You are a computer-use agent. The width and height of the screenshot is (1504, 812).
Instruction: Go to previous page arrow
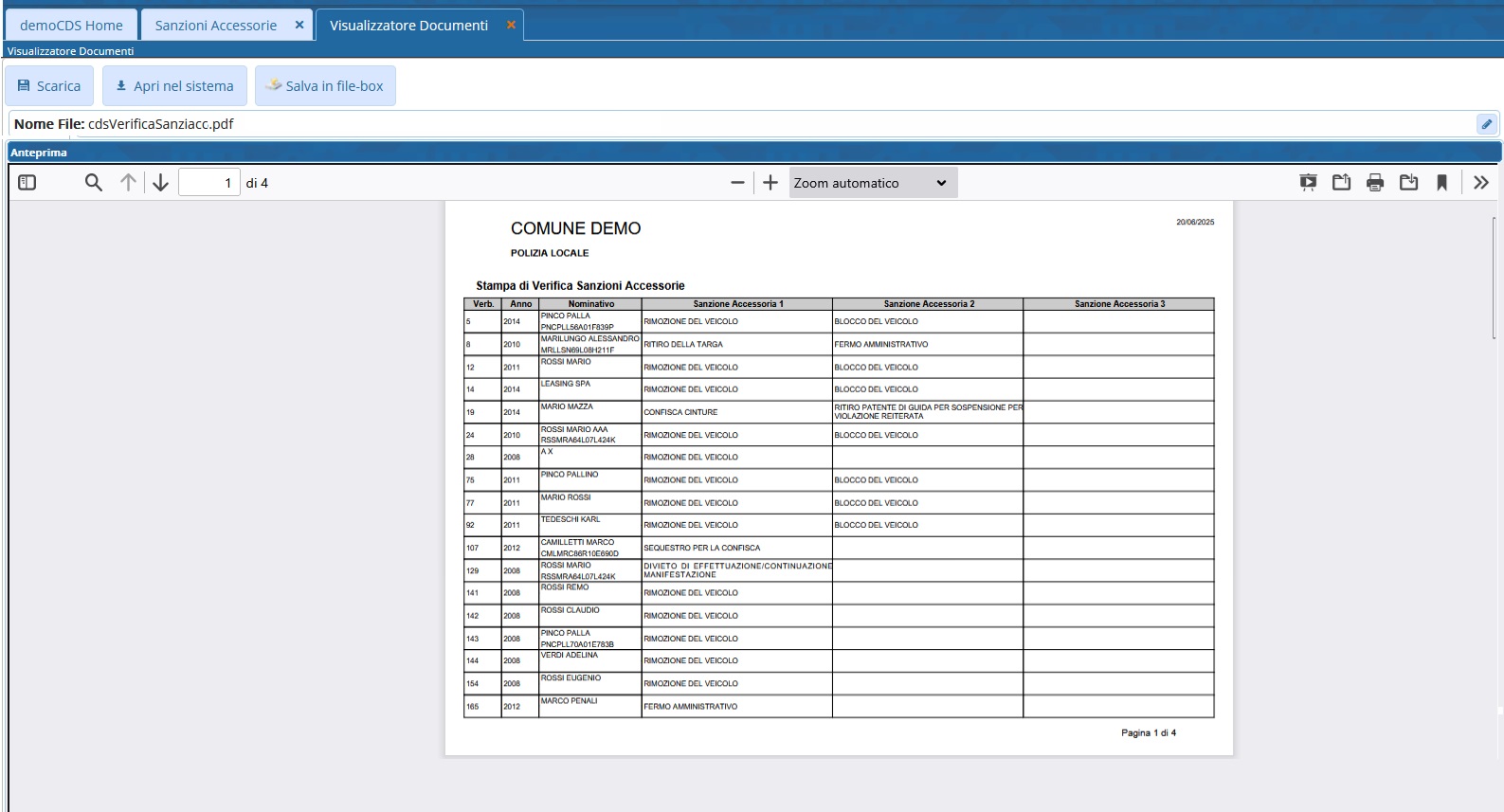128,183
